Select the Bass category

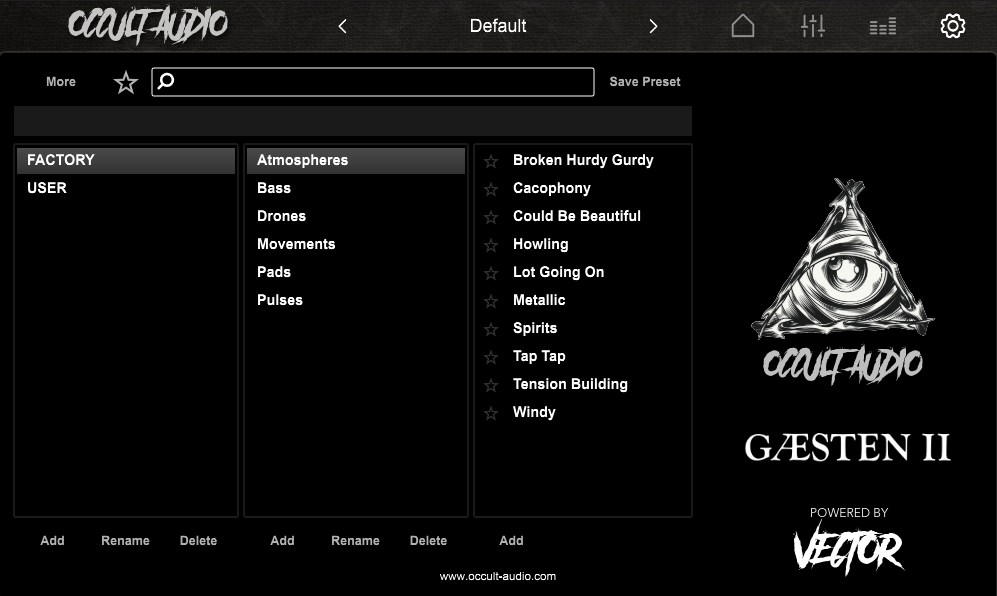(x=355, y=188)
